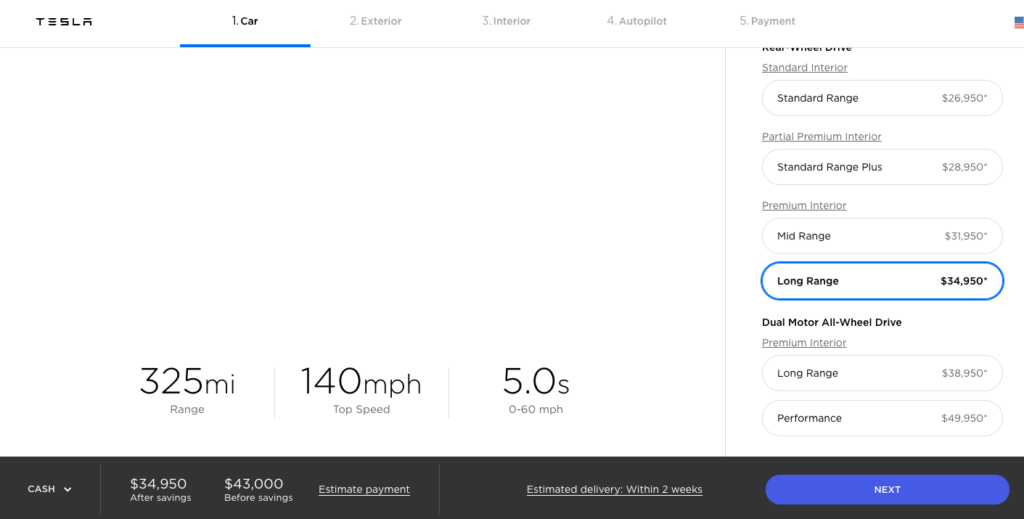Viewport: 1024px width, 519px height.
Task: Click the 325mi Range figure
Action: tap(187, 390)
